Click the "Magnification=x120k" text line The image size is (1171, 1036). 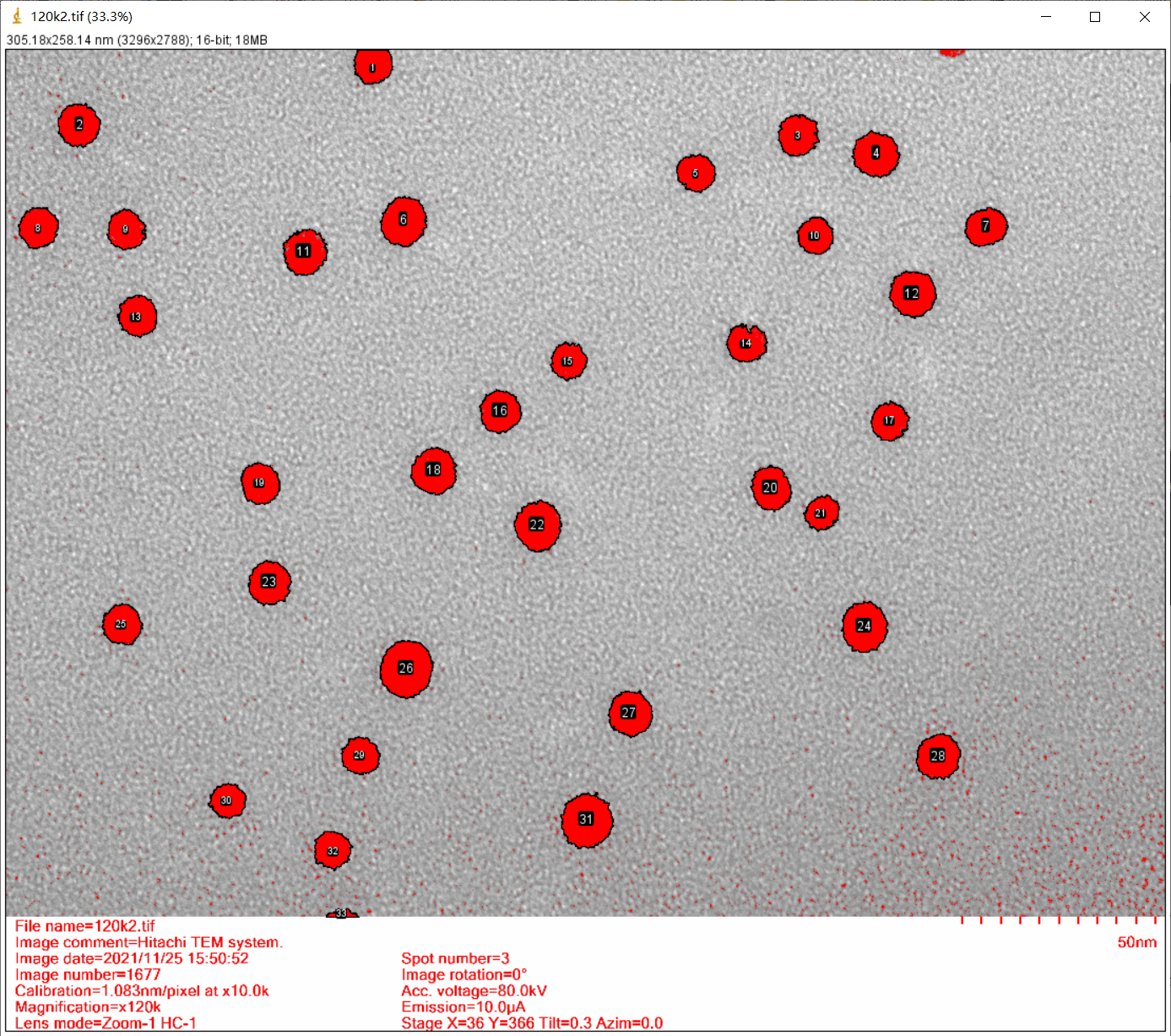point(88,1007)
